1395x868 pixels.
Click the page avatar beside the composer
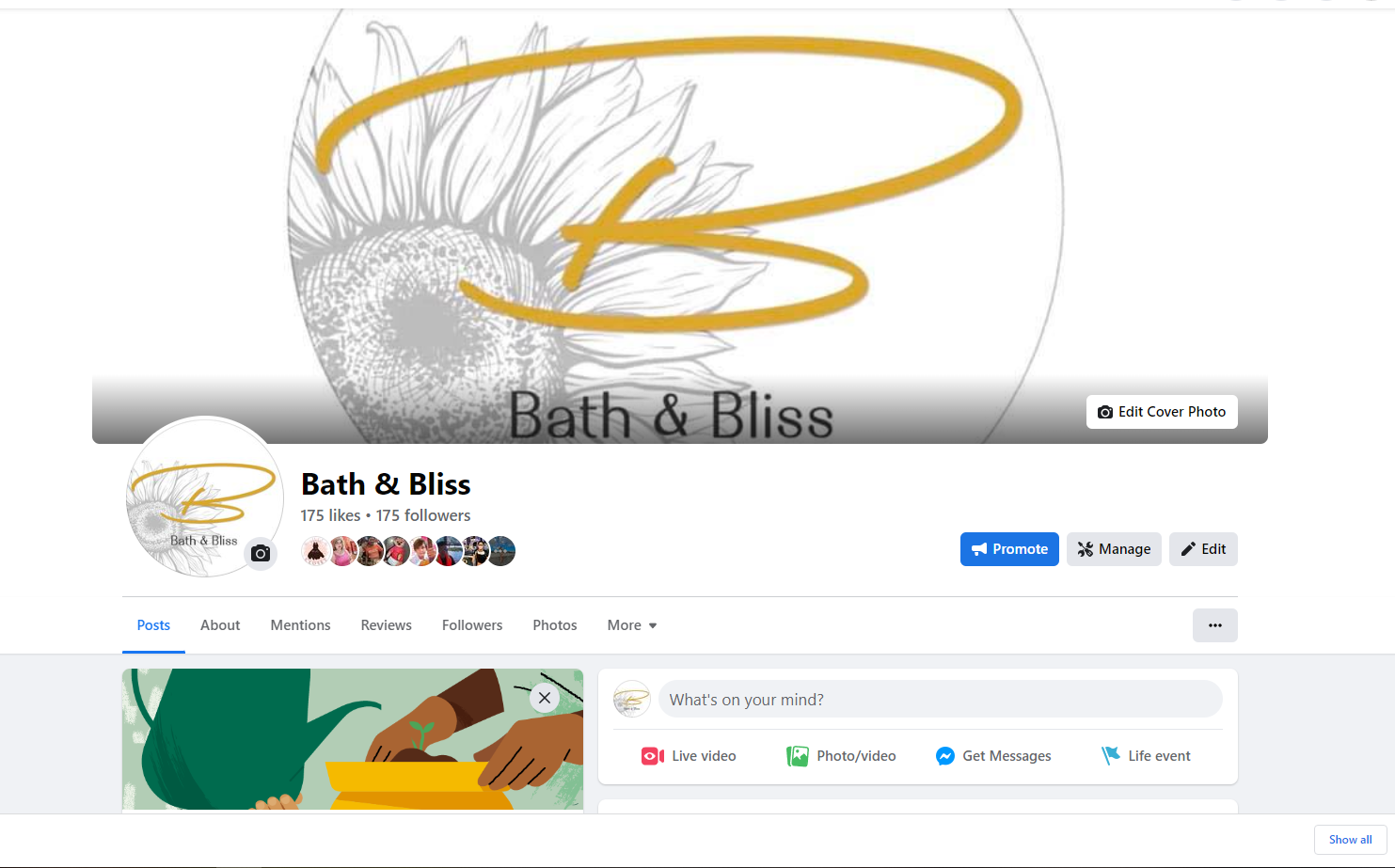pos(632,699)
